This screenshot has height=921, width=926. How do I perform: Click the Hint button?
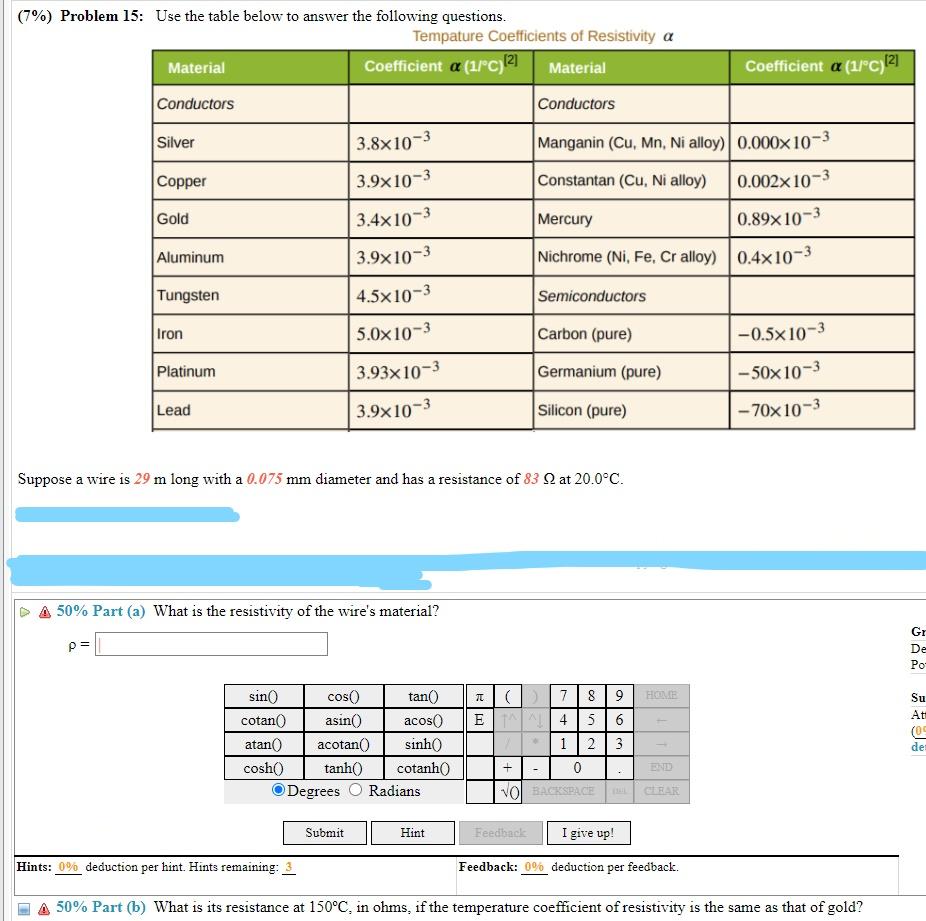click(413, 832)
